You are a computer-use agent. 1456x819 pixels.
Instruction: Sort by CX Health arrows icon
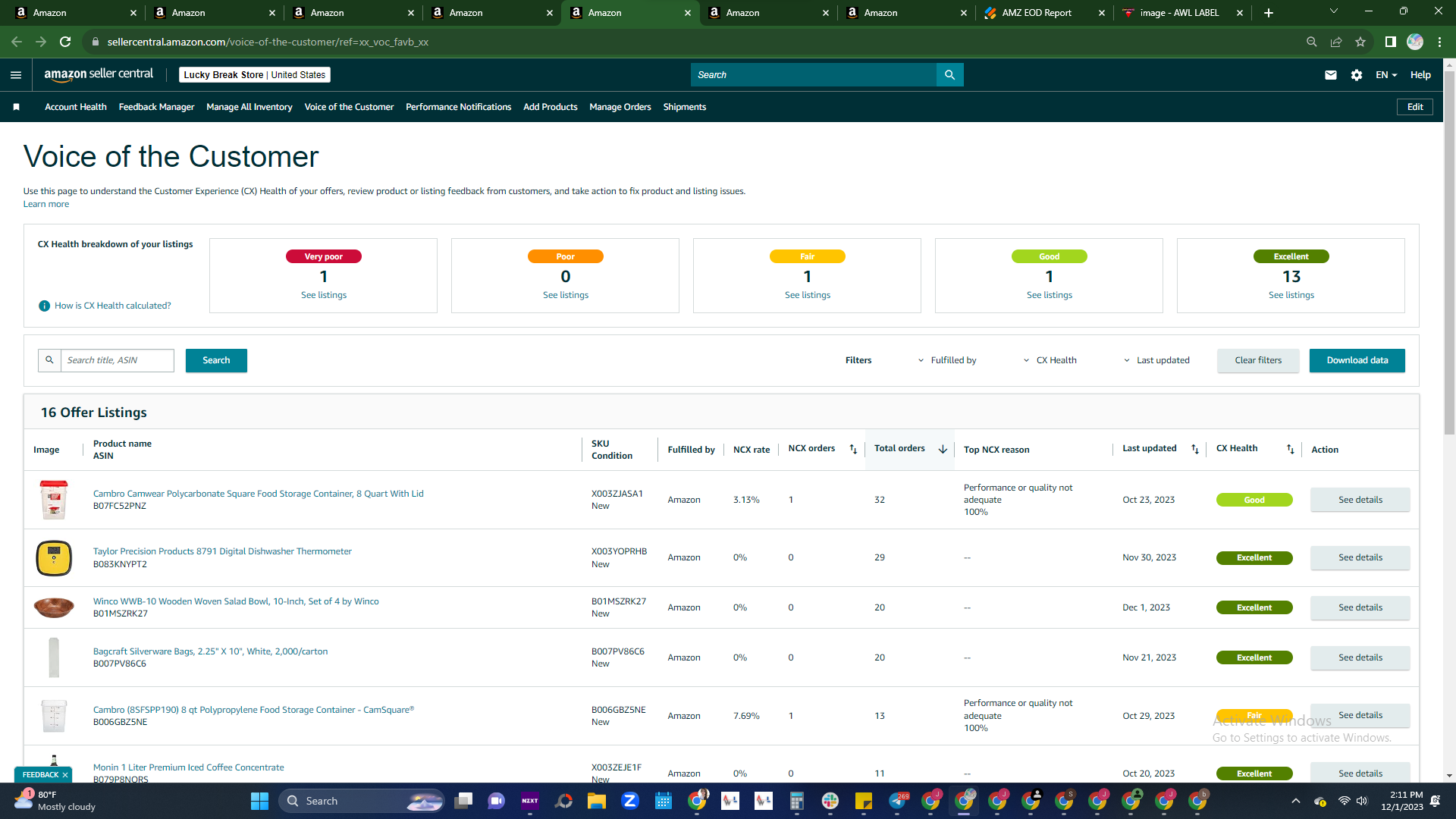pyautogui.click(x=1291, y=450)
